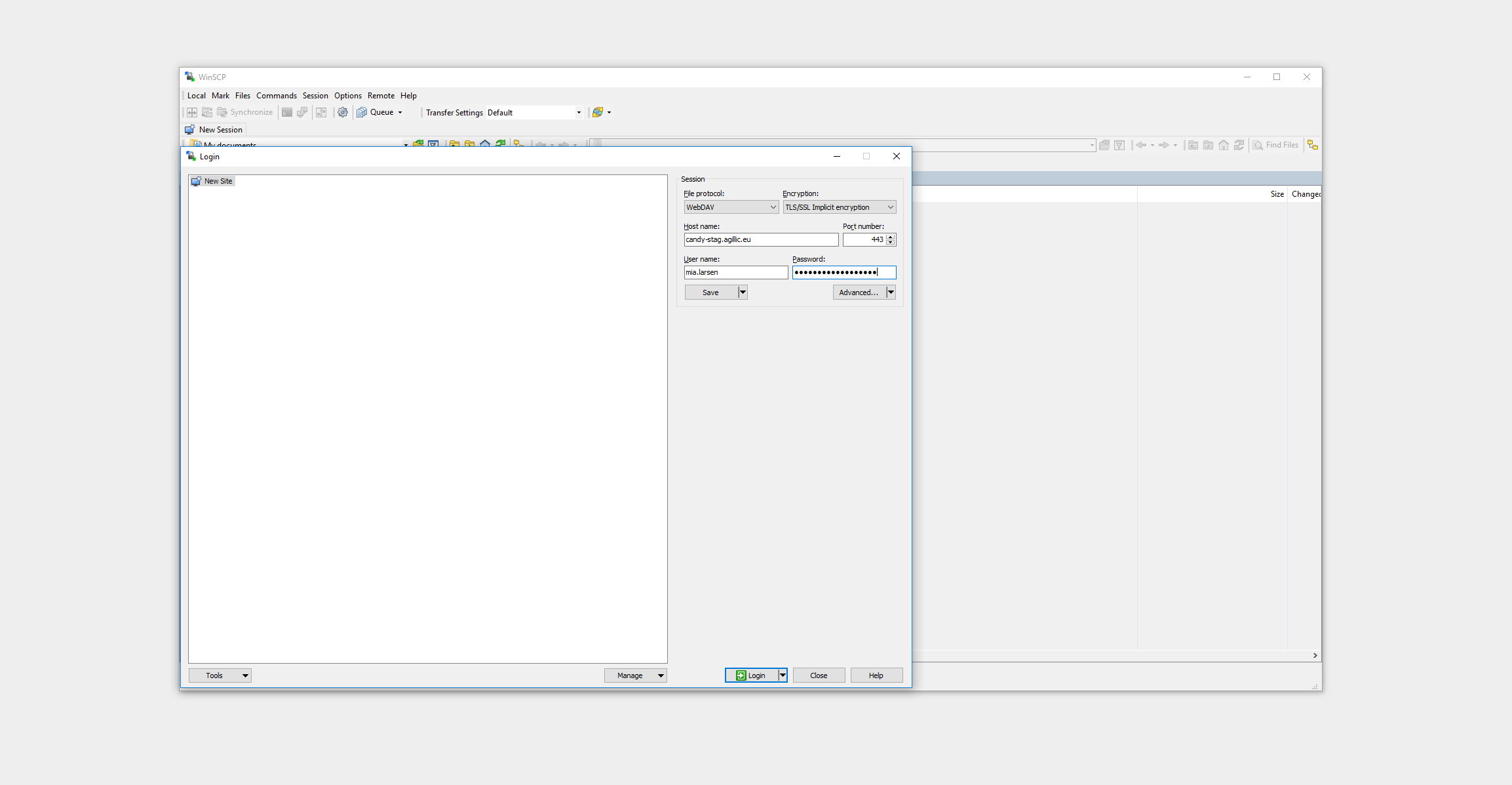Click the Tools button in Login dialog
Screen dimensions: 1512x785
tap(220, 675)
